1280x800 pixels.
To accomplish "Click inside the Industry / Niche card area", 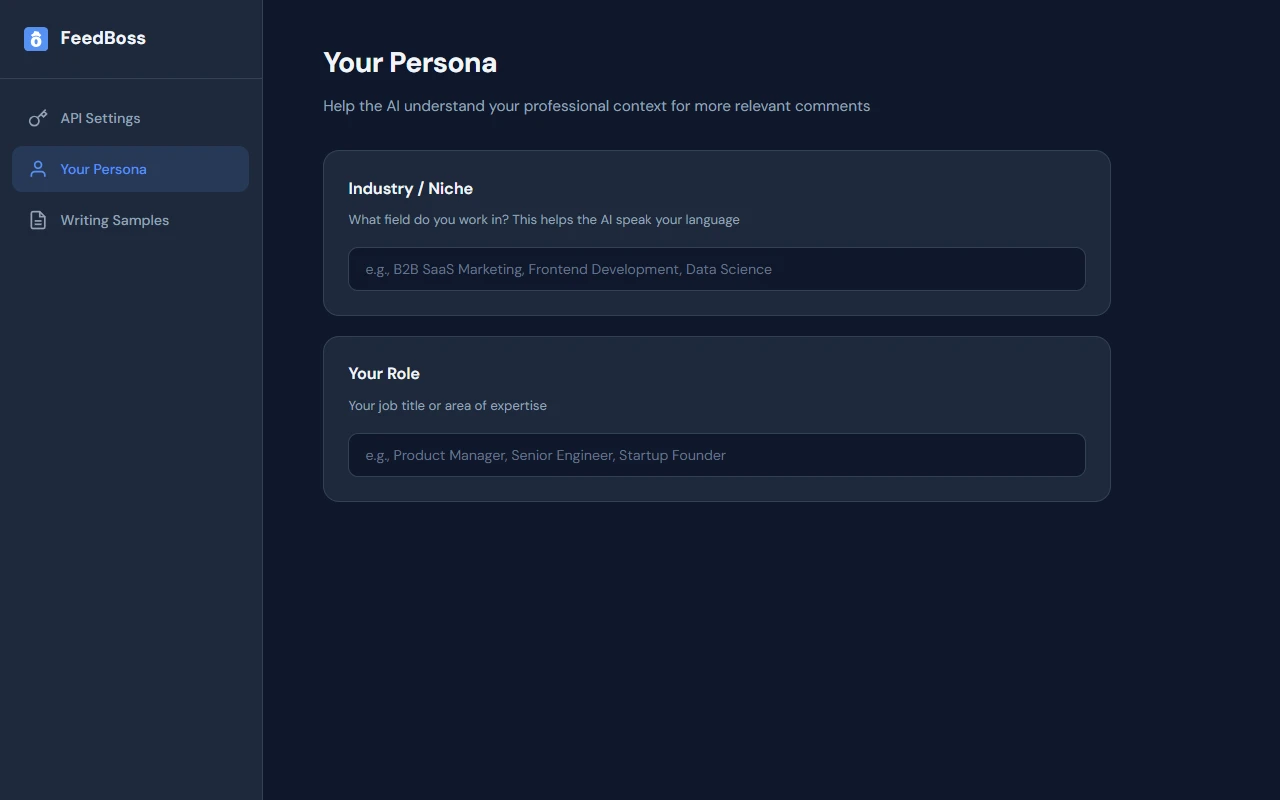I will click(716, 232).
